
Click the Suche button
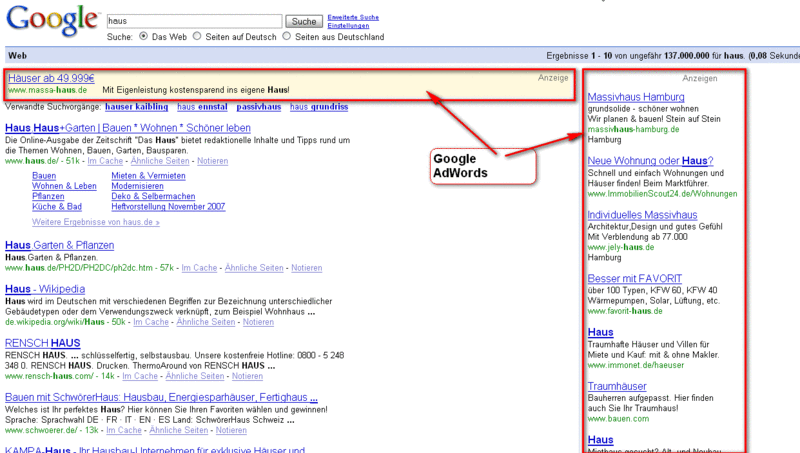pyautogui.click(x=304, y=21)
